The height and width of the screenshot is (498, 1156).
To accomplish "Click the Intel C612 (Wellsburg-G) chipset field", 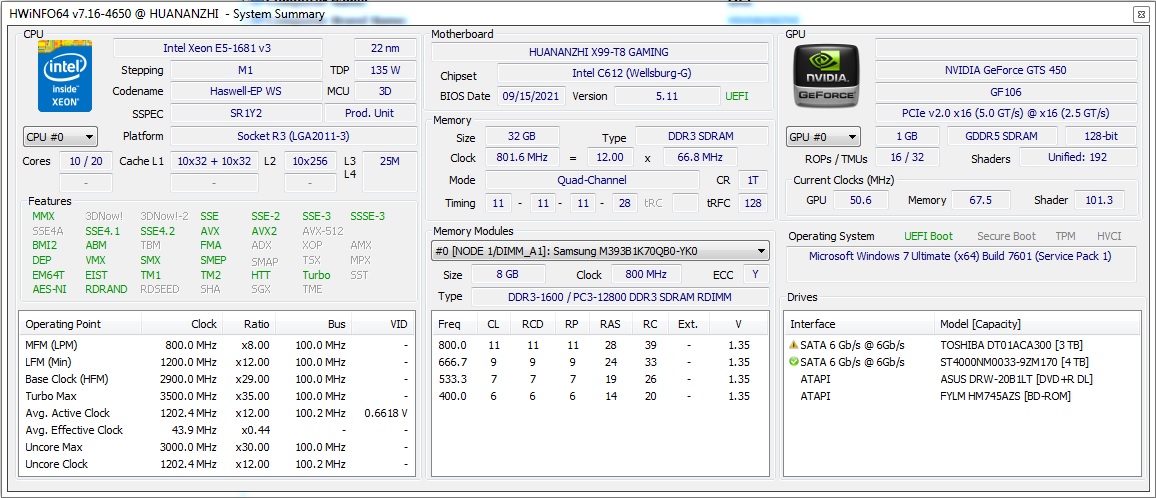I will pyautogui.click(x=632, y=74).
